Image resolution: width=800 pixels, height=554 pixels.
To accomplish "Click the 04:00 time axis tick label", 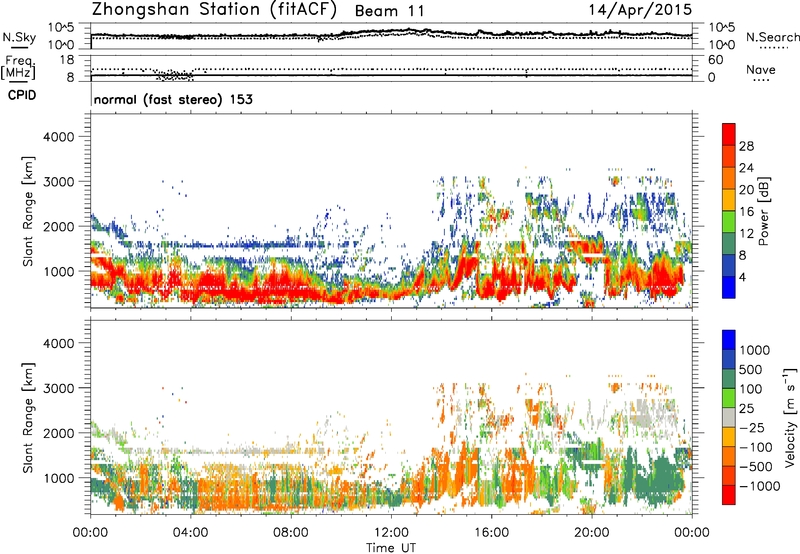I will coord(190,532).
